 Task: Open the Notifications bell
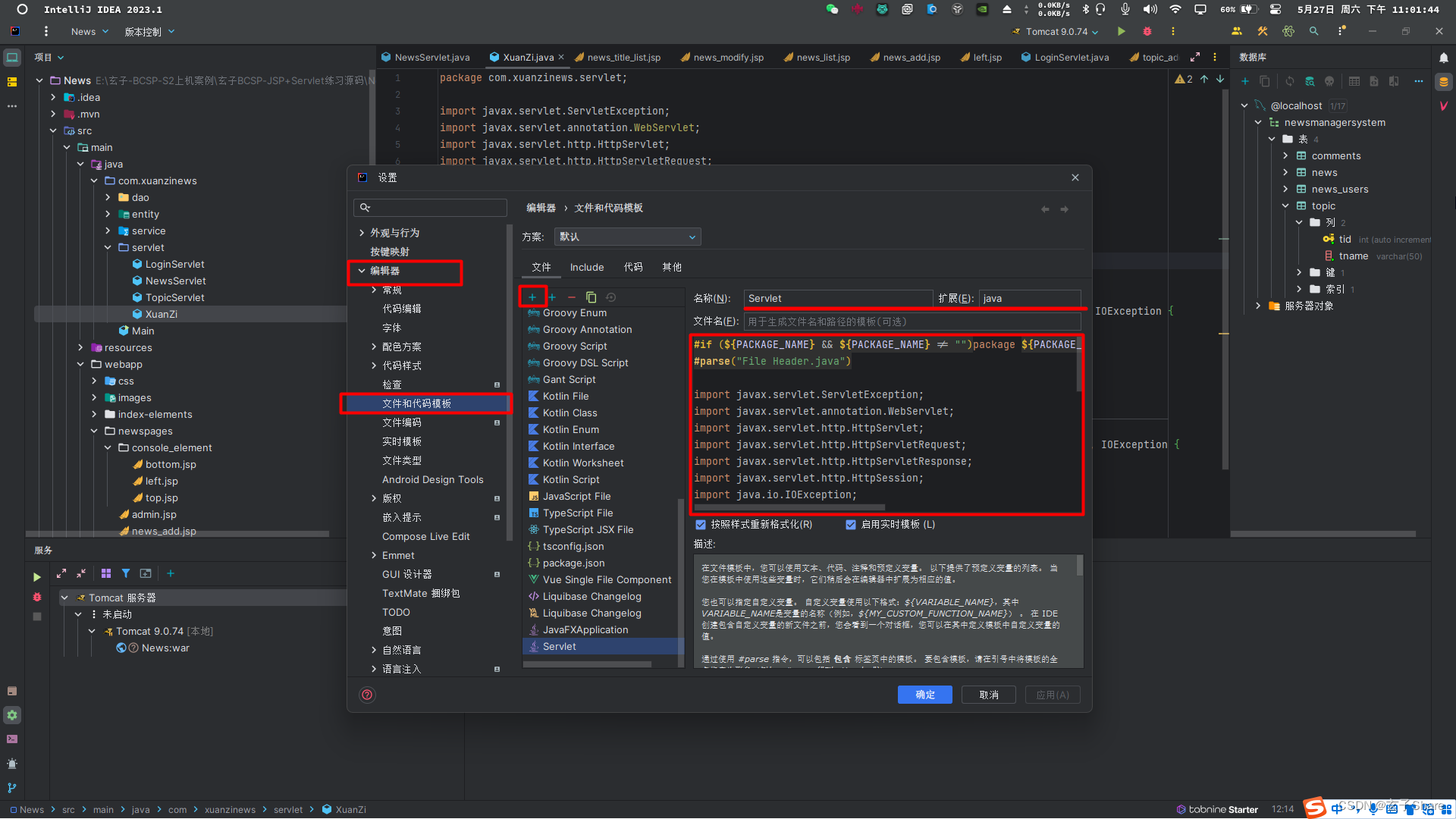coord(1444,58)
